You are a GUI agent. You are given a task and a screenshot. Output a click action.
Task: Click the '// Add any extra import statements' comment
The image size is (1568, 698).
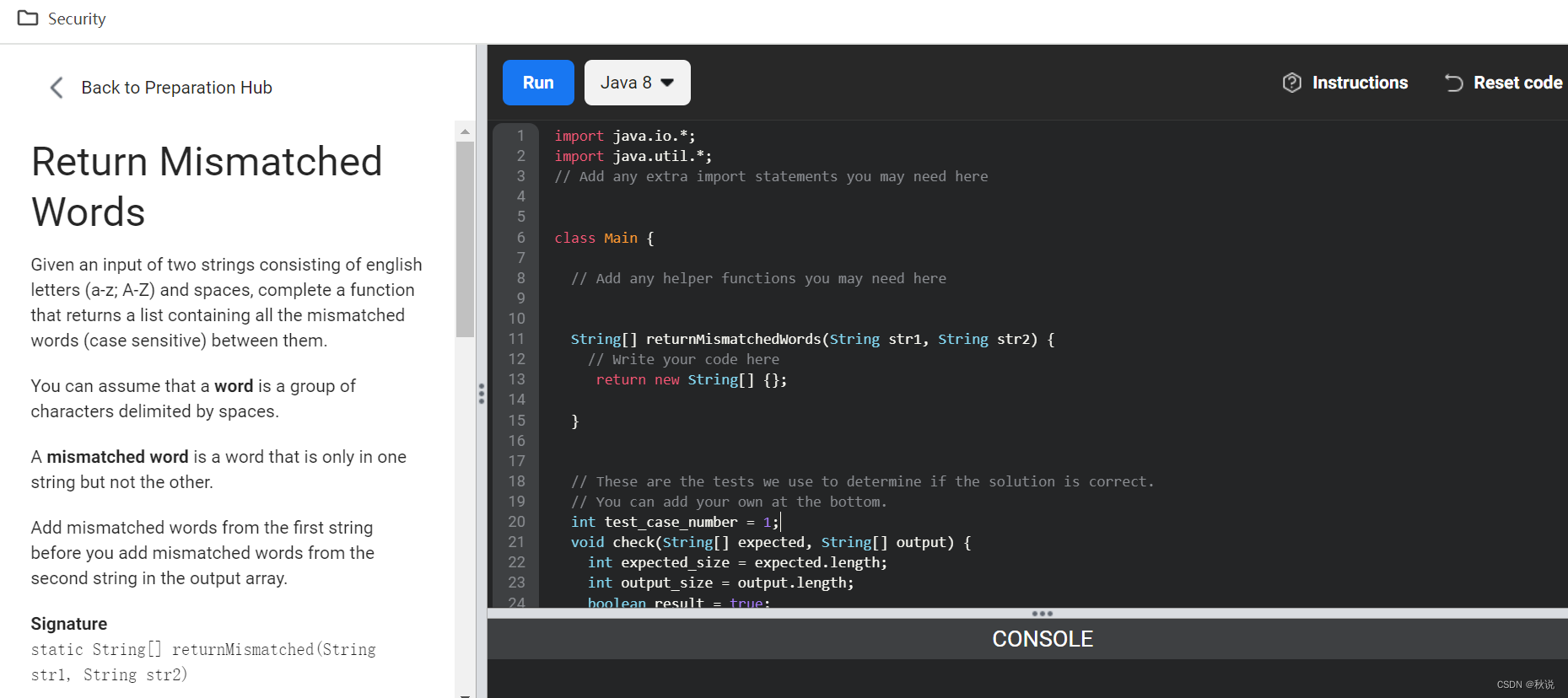click(x=771, y=176)
